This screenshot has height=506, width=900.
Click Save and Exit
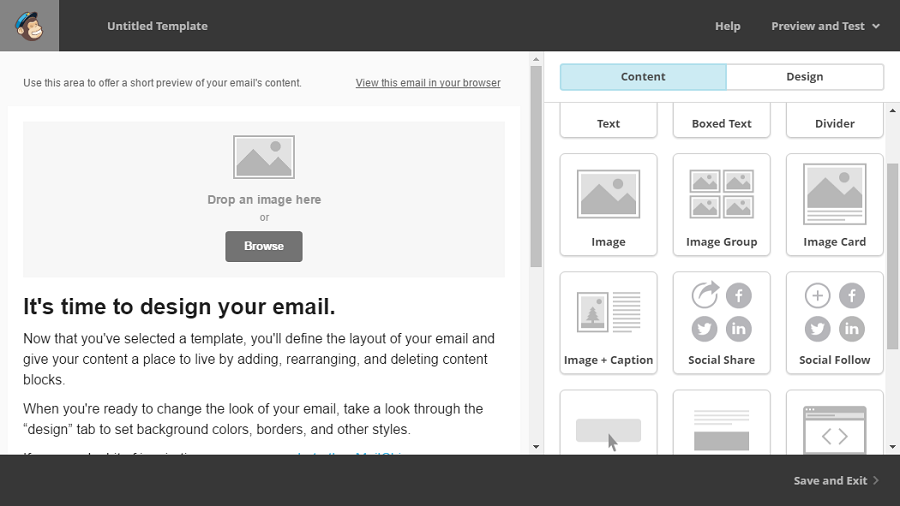(836, 481)
